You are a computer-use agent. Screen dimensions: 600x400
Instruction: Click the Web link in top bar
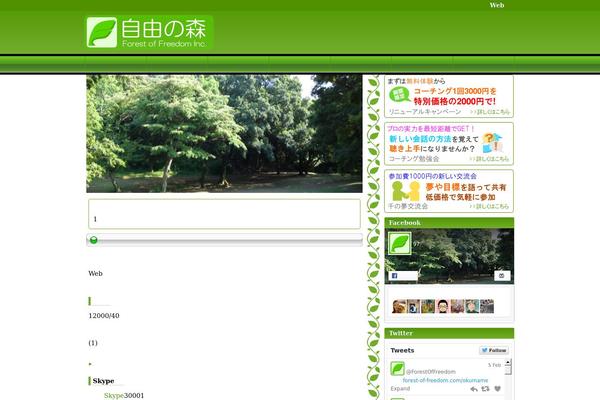497,5
